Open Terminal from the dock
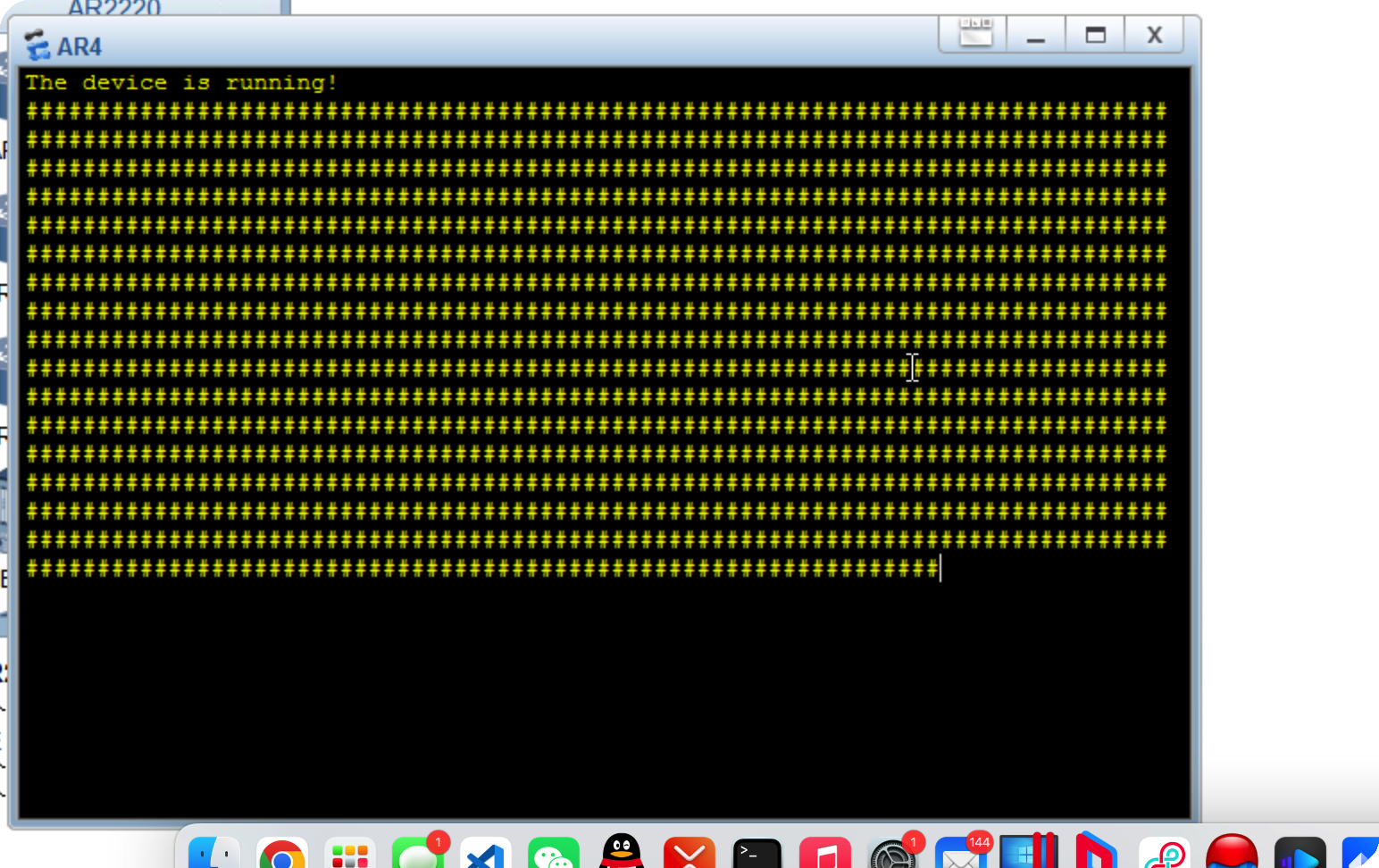1379x868 pixels. (757, 854)
